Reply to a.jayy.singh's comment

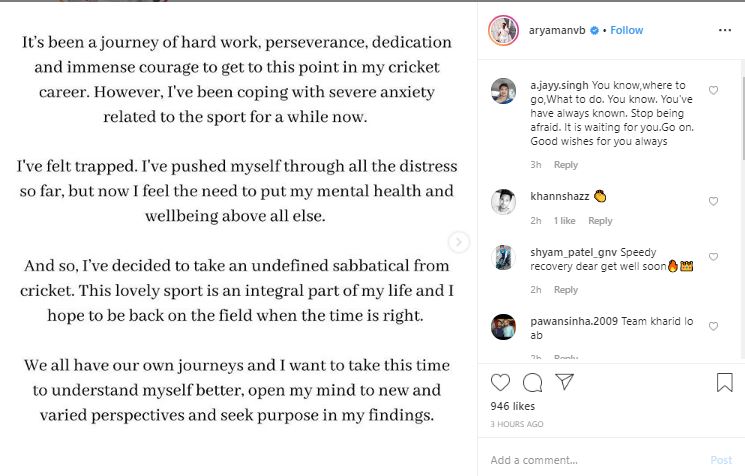pos(566,165)
